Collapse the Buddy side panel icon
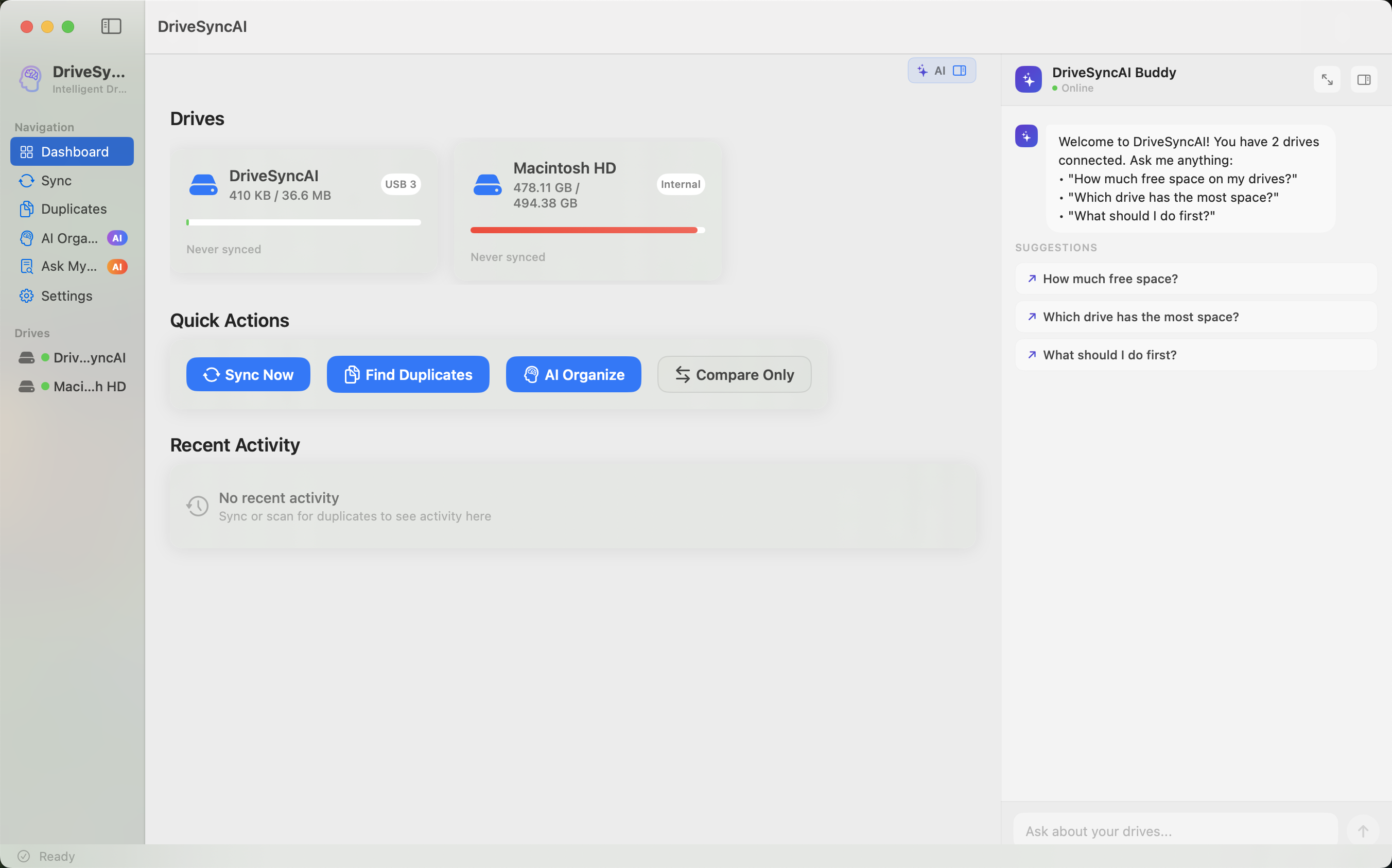The width and height of the screenshot is (1392, 868). coord(1364,80)
